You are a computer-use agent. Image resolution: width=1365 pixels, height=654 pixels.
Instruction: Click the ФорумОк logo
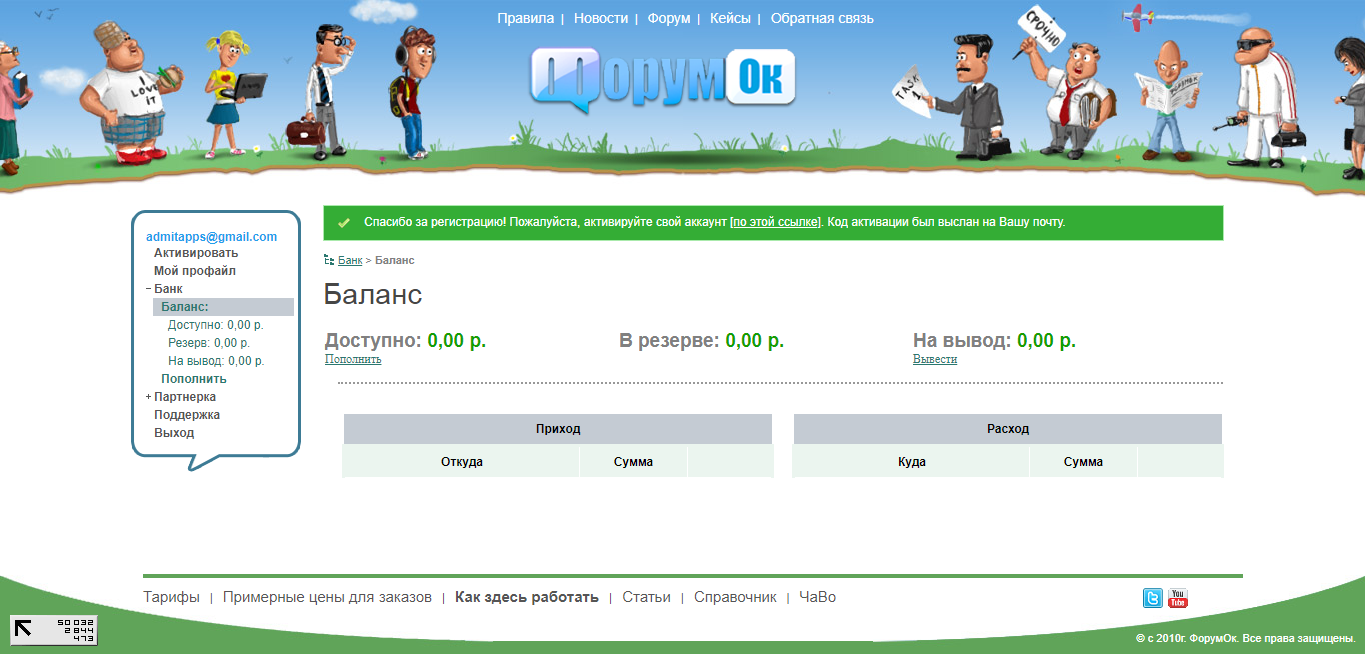tap(663, 78)
